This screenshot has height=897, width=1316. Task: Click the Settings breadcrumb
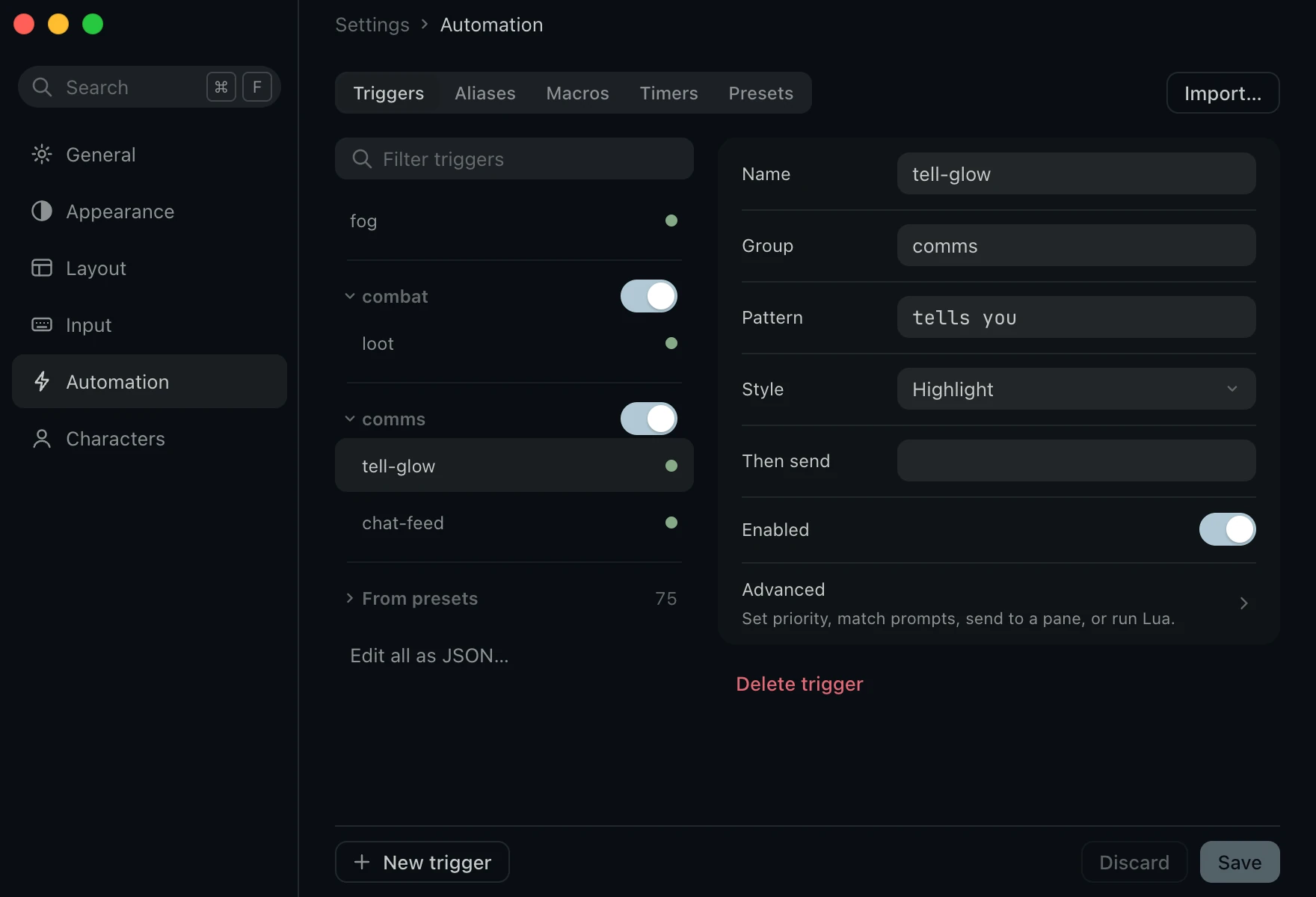click(x=372, y=25)
